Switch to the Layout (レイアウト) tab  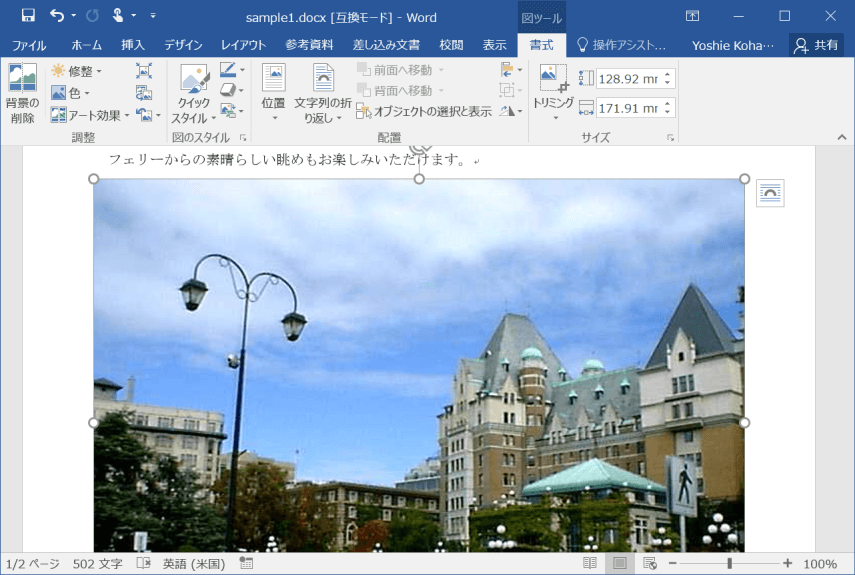point(243,45)
